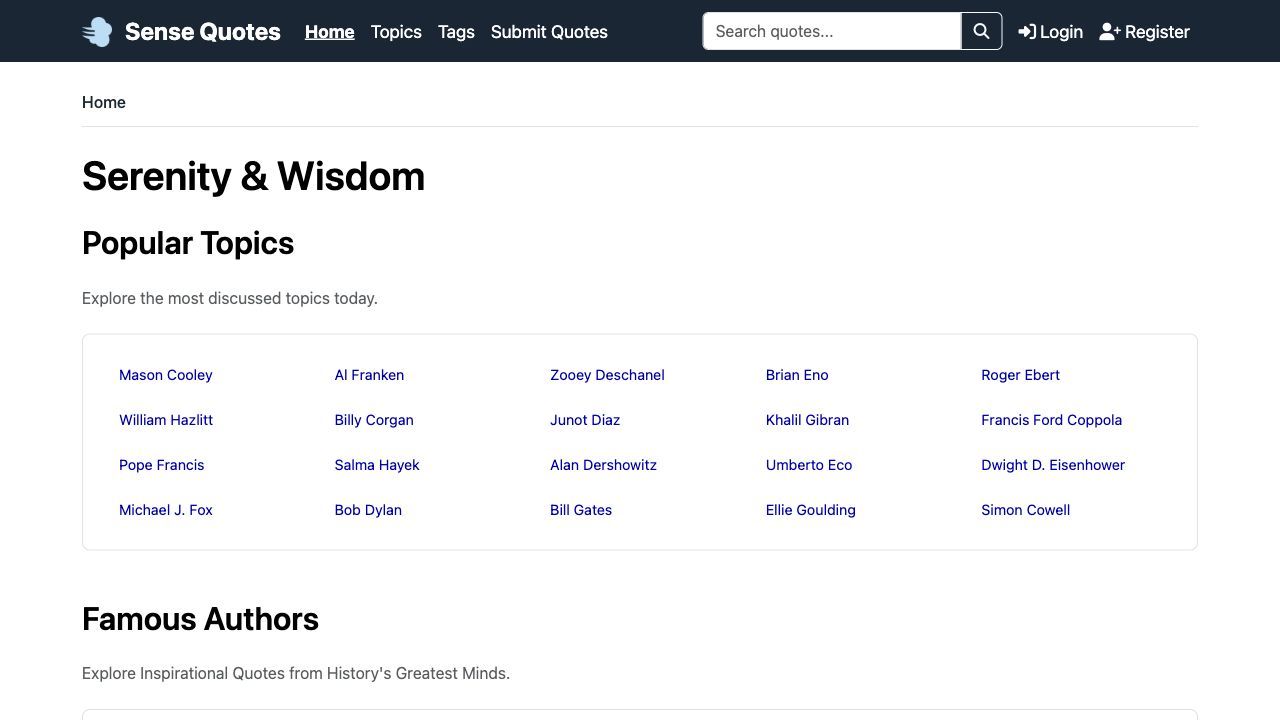
Task: Click the Sense Quotes logo icon
Action: [x=97, y=32]
